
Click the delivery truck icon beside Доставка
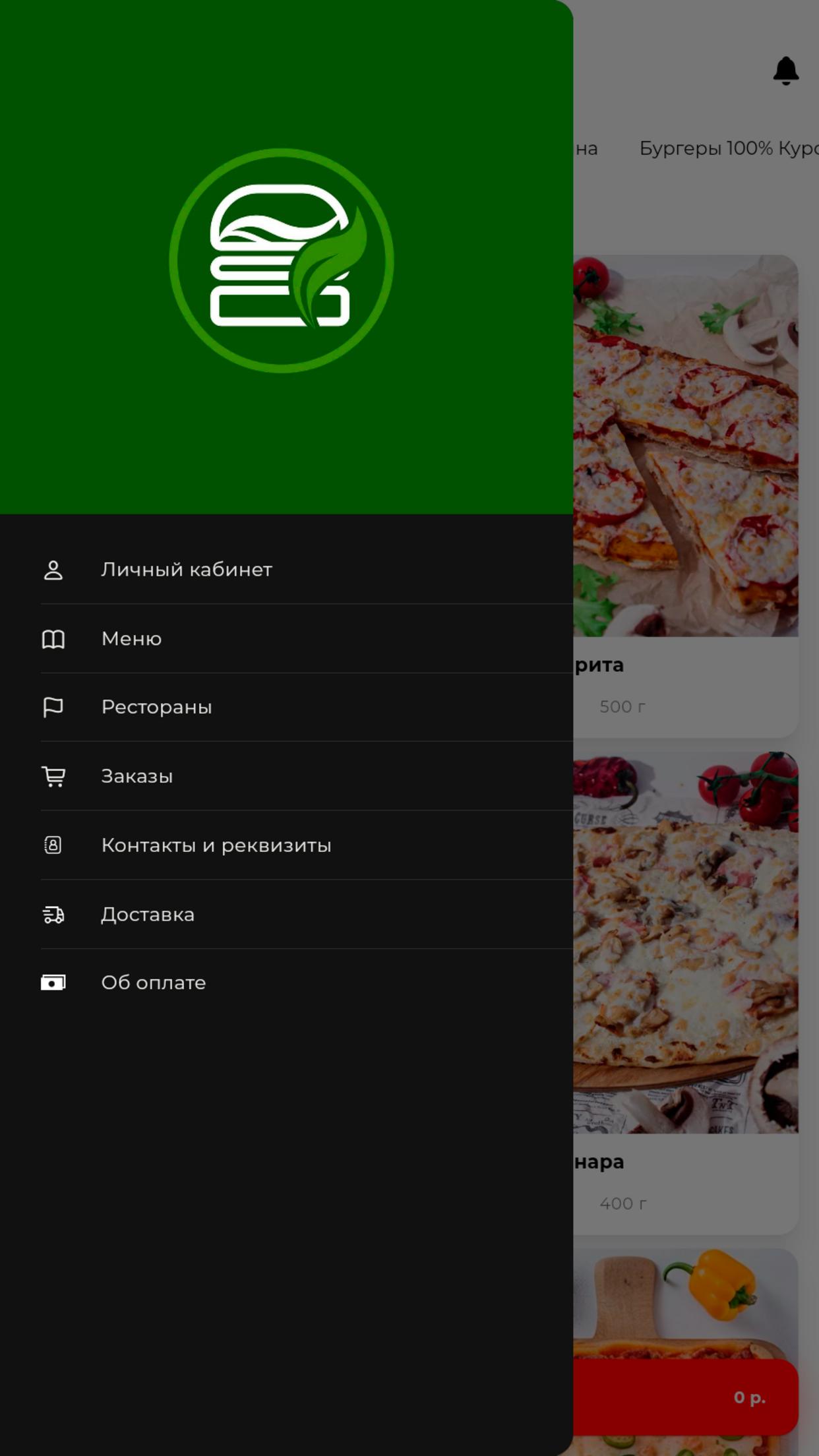pyautogui.click(x=53, y=915)
